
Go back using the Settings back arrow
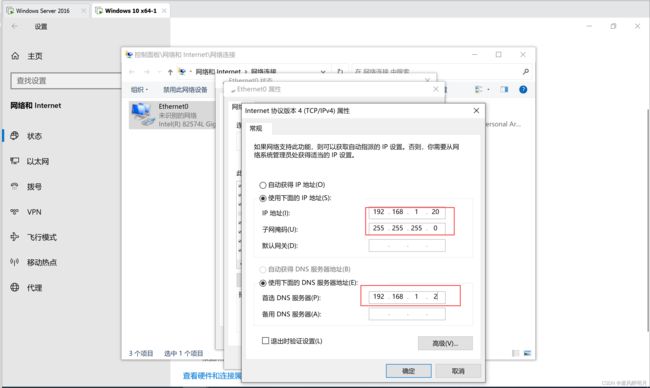tap(15, 27)
